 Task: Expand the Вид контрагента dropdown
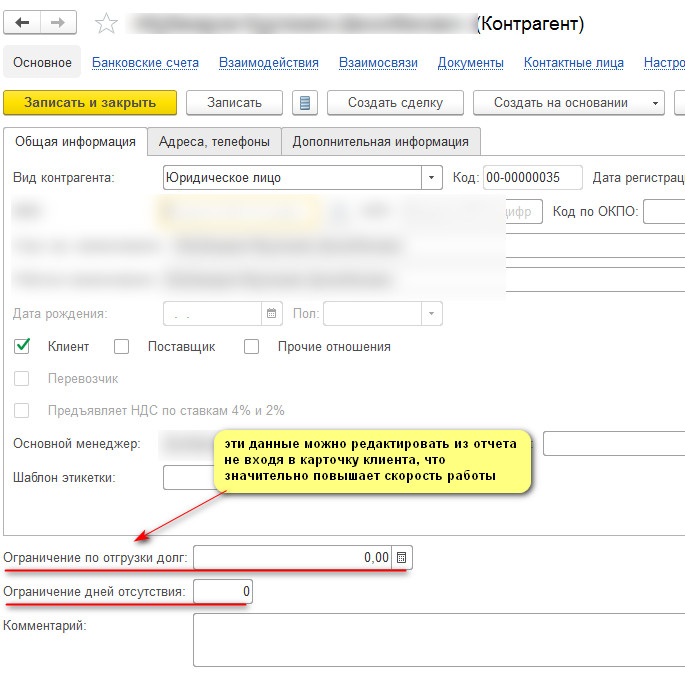click(432, 178)
